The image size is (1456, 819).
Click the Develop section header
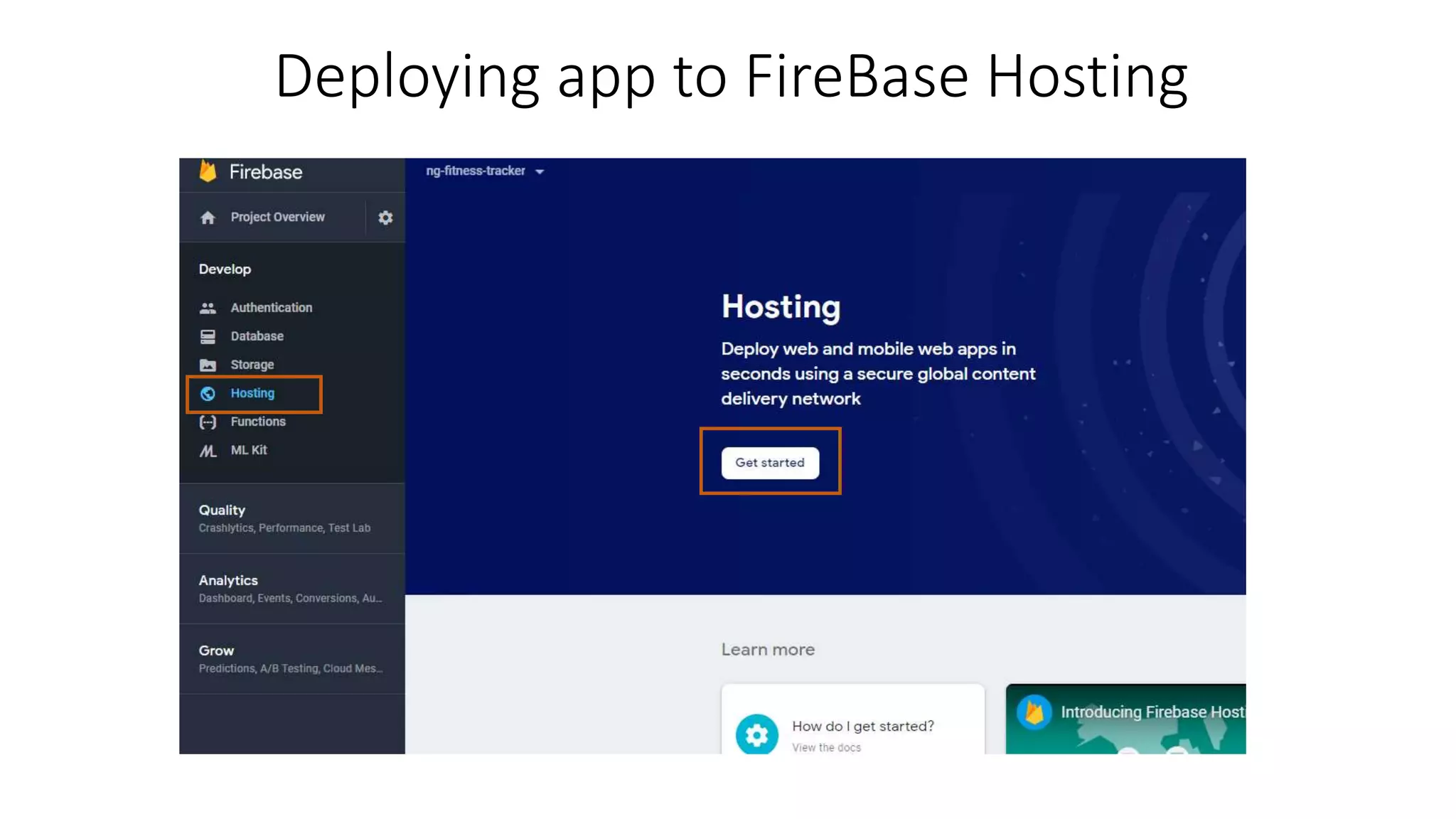[225, 269]
